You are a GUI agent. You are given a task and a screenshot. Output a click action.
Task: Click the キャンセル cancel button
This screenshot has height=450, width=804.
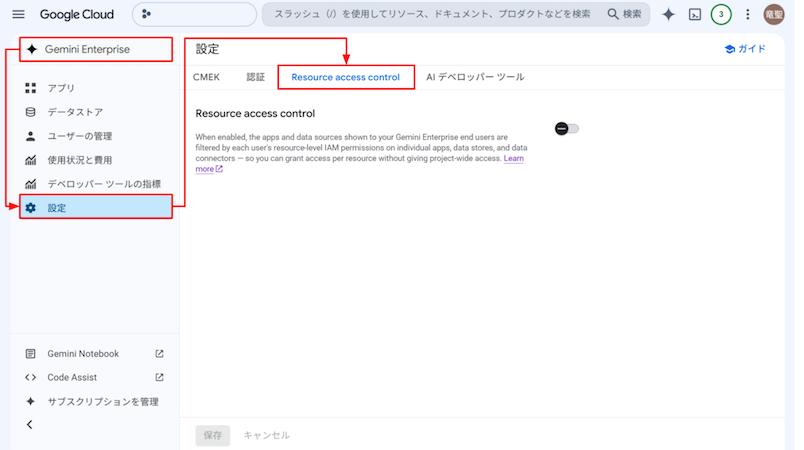266,435
